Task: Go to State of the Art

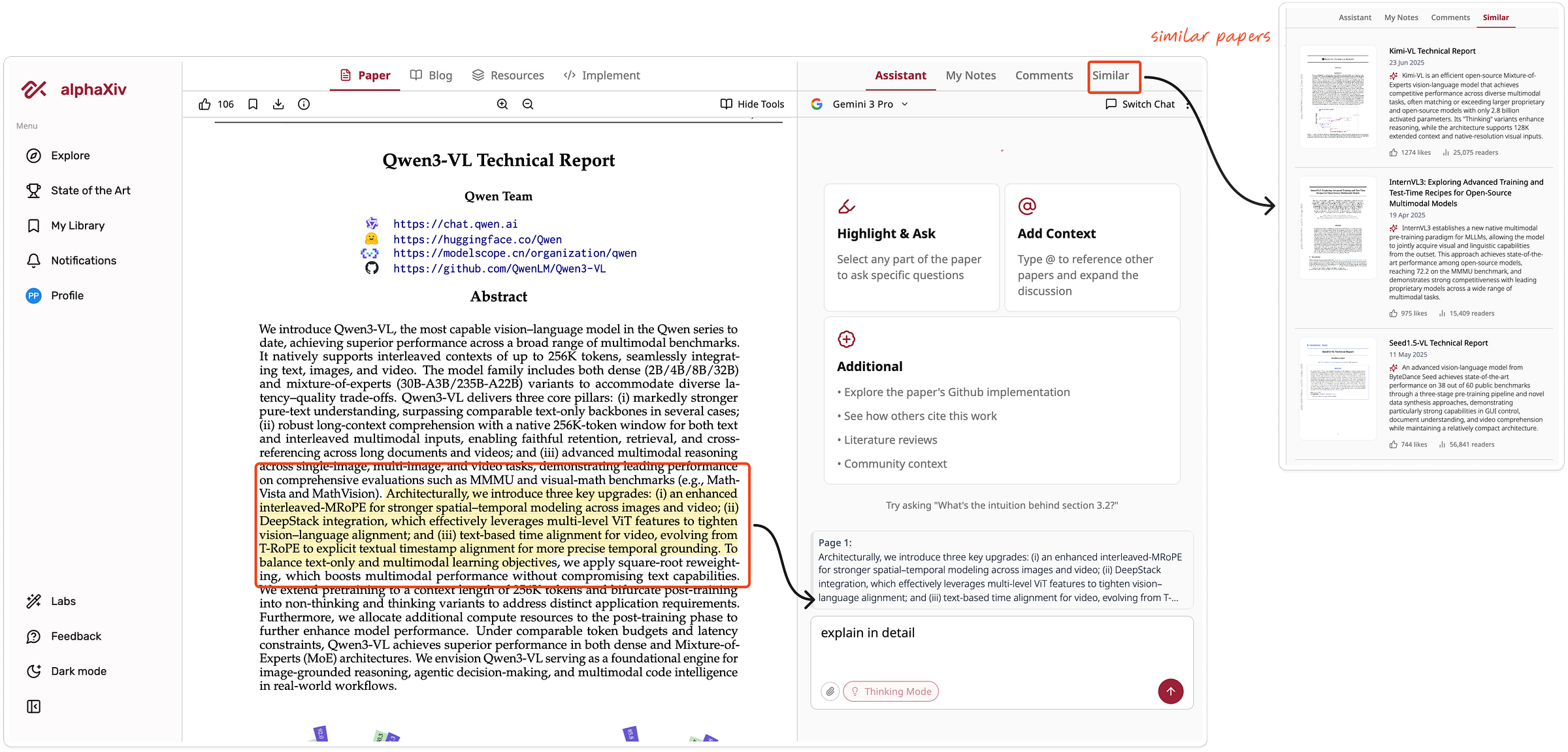Action: 90,191
